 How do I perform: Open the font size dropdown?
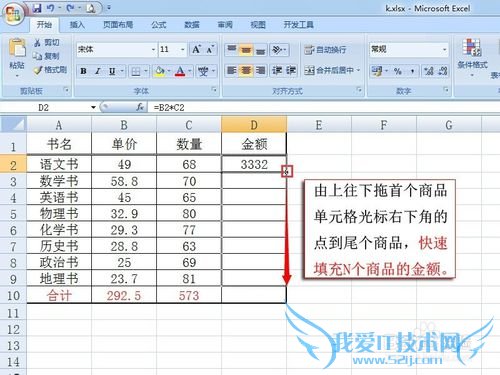(183, 50)
